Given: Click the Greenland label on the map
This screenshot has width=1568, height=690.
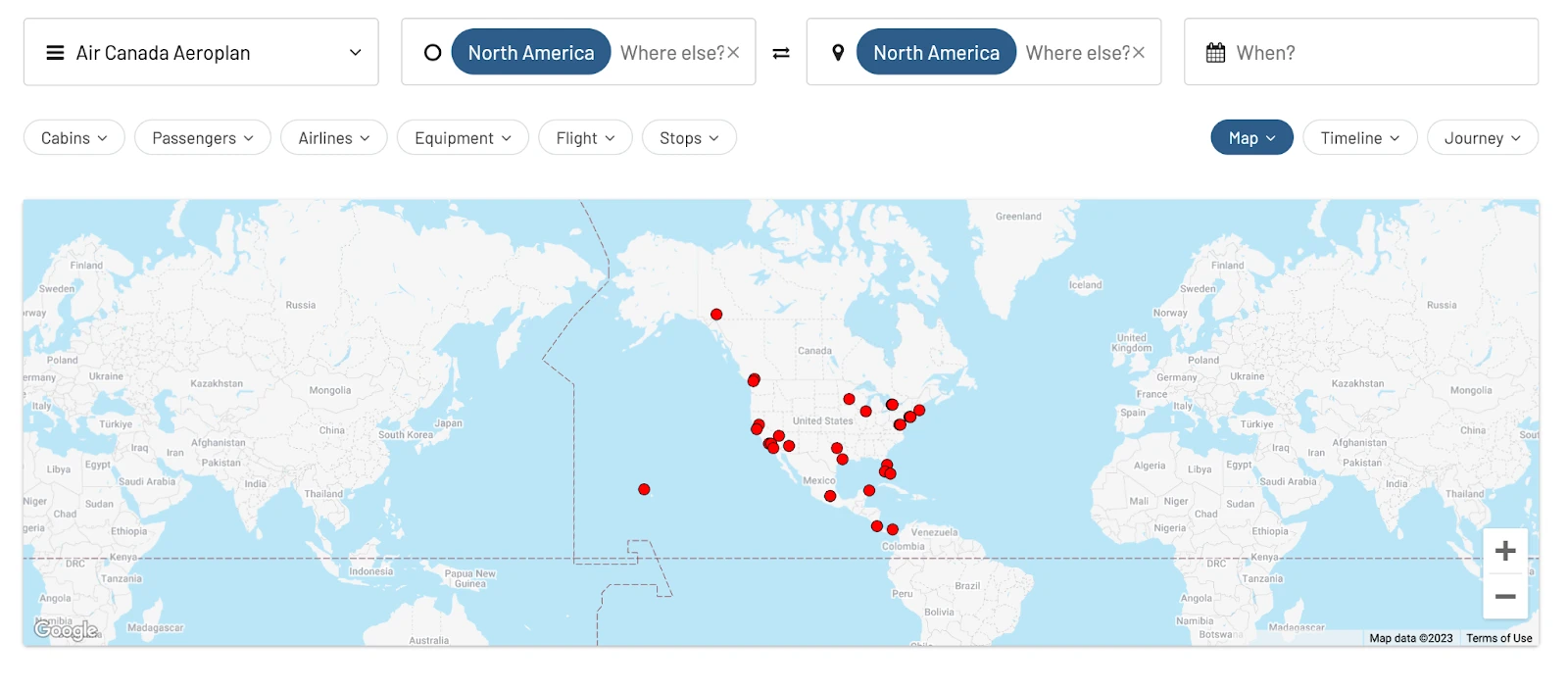Looking at the screenshot, I should click(x=1018, y=217).
